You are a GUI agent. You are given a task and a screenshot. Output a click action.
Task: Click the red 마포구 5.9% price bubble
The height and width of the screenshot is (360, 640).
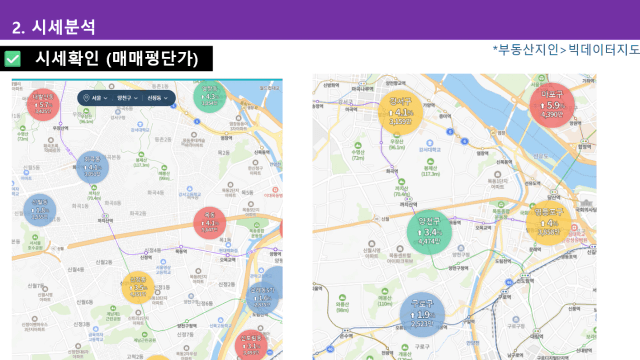coord(552,105)
